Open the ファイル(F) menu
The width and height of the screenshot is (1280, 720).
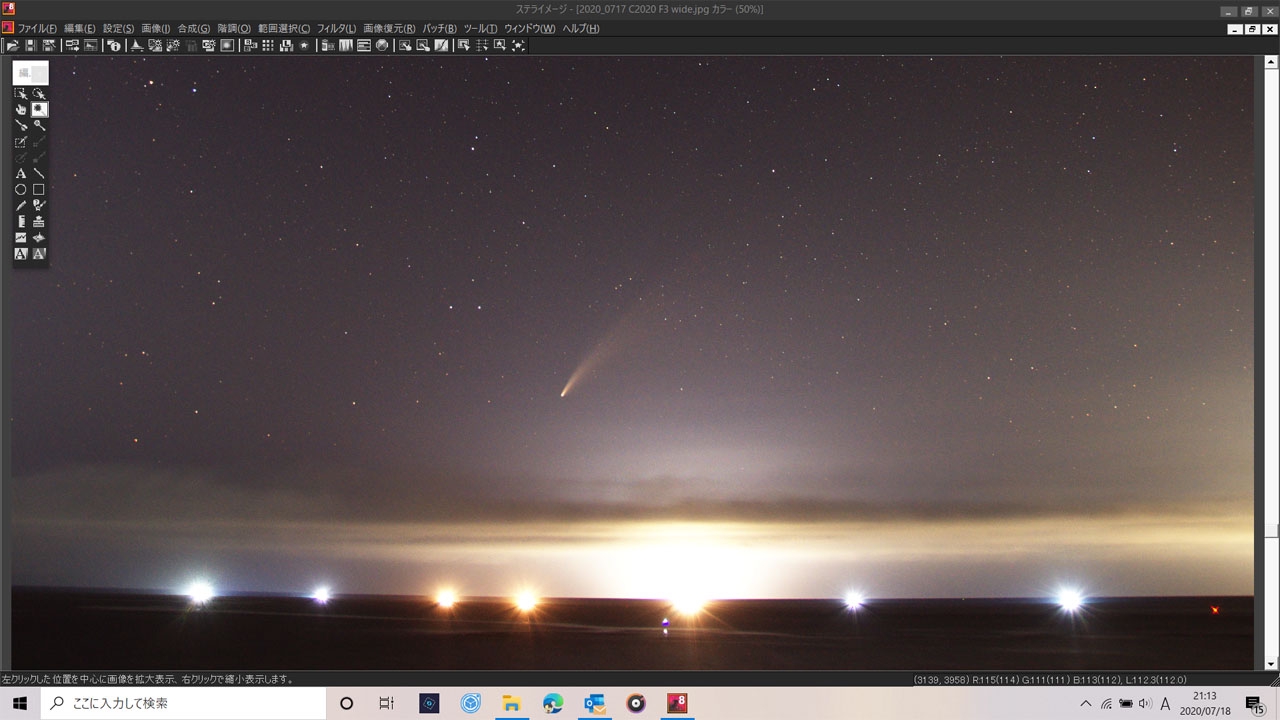point(37,29)
